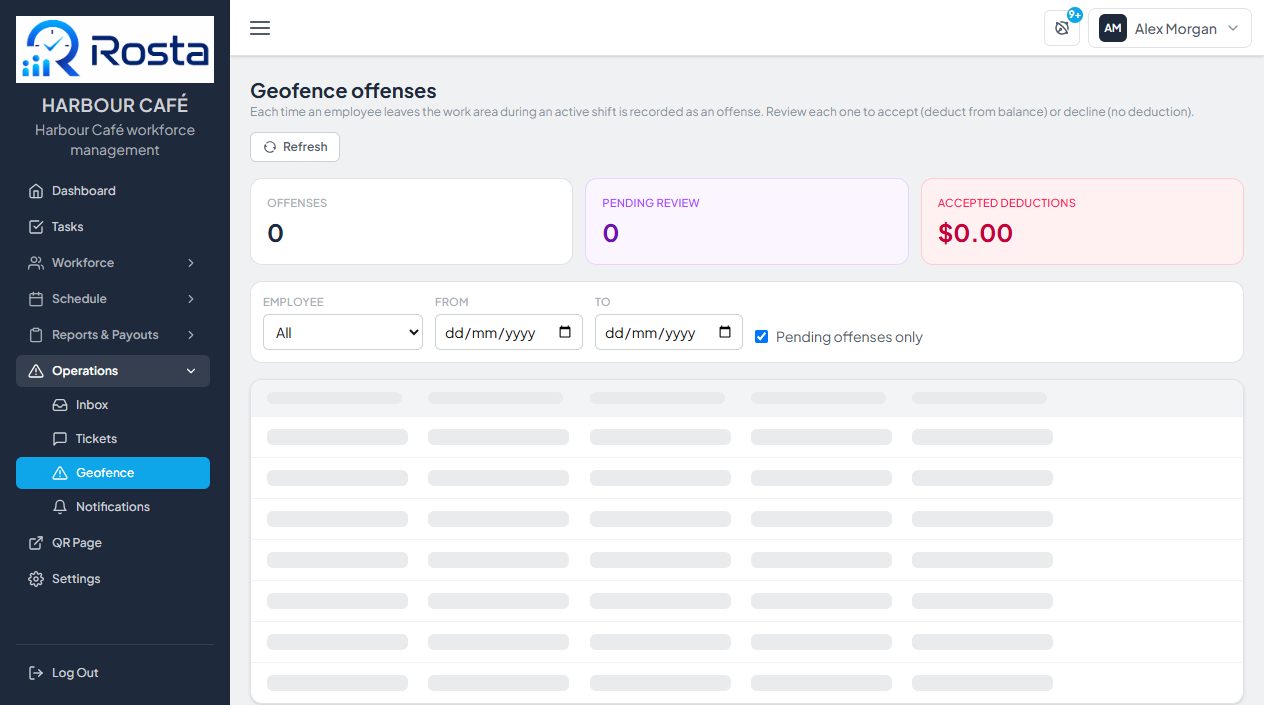Click the Settings gear icon
Screen dimensions: 1264x705
(x=36, y=579)
